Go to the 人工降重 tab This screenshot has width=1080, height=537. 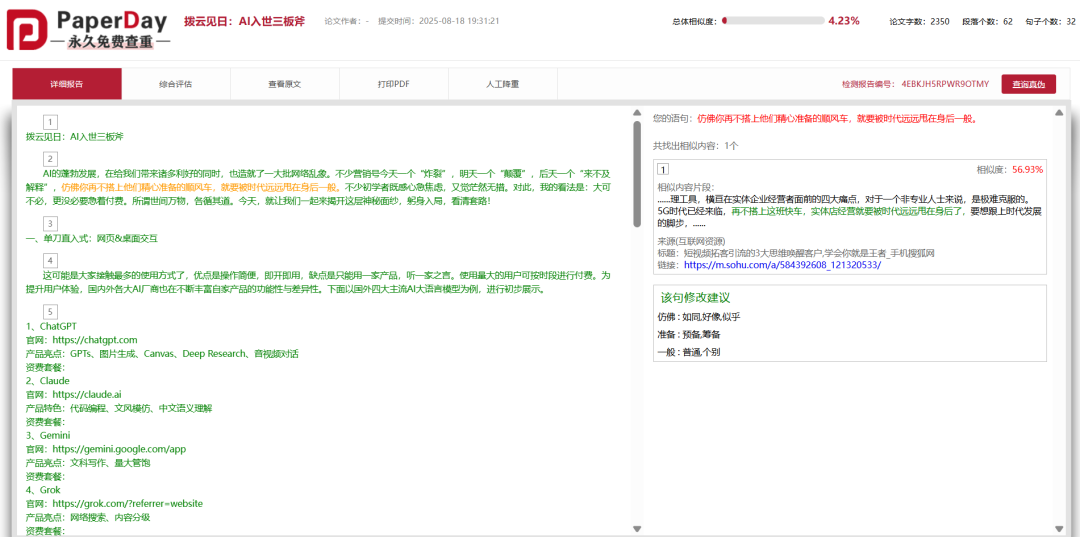point(502,84)
